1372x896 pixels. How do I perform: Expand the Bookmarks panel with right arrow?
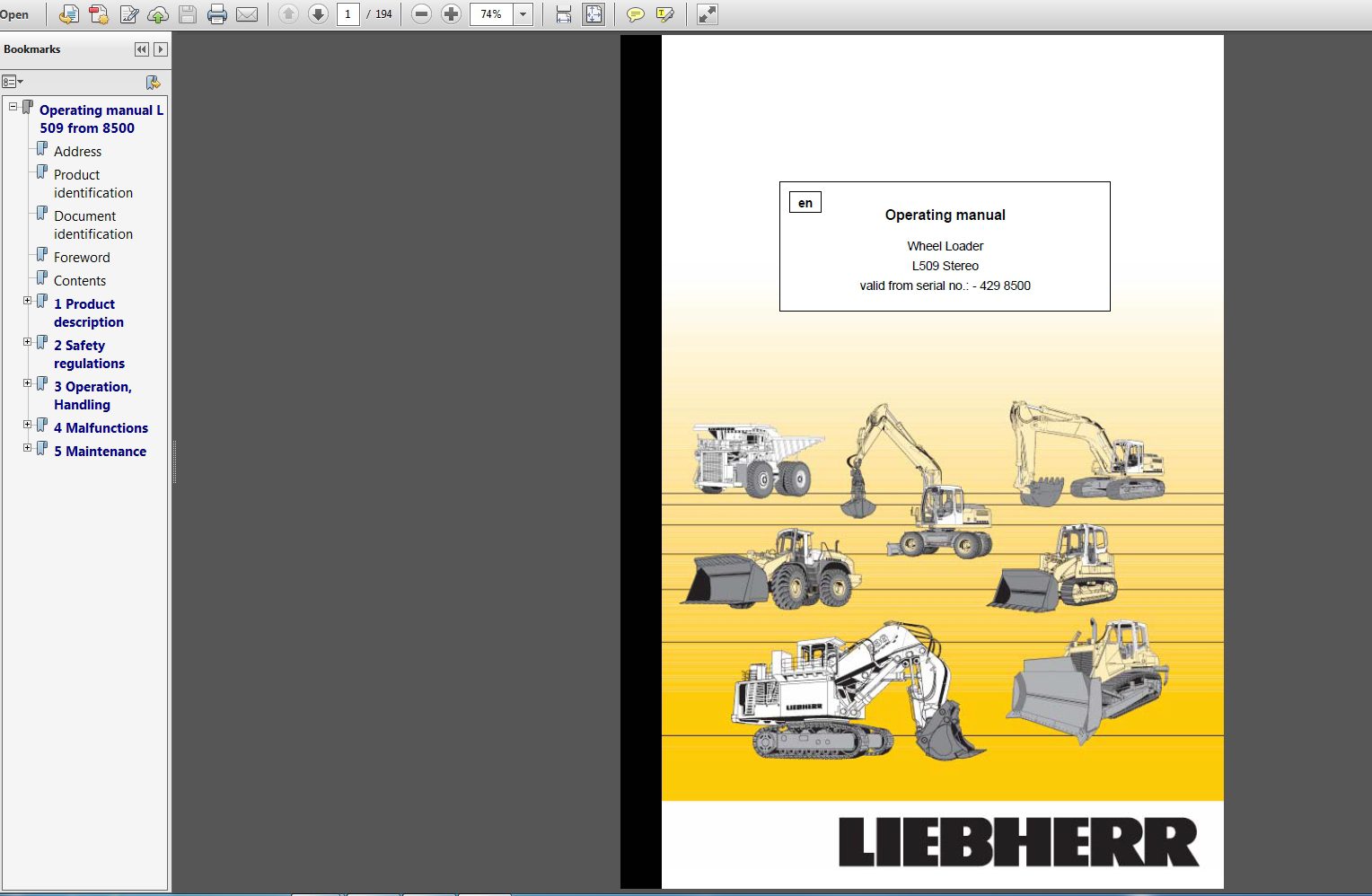(x=161, y=49)
